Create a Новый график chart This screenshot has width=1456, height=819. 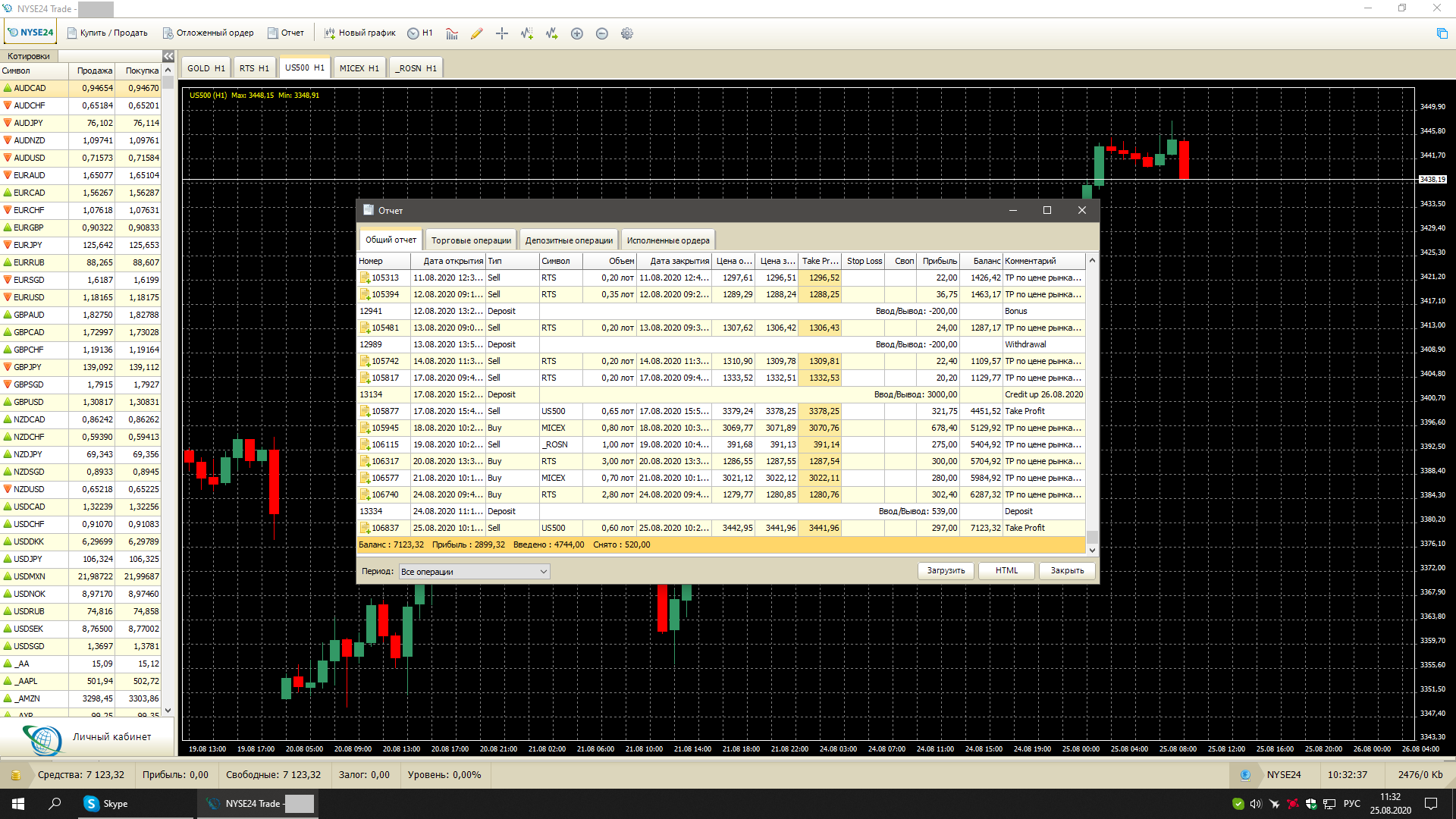click(x=359, y=33)
